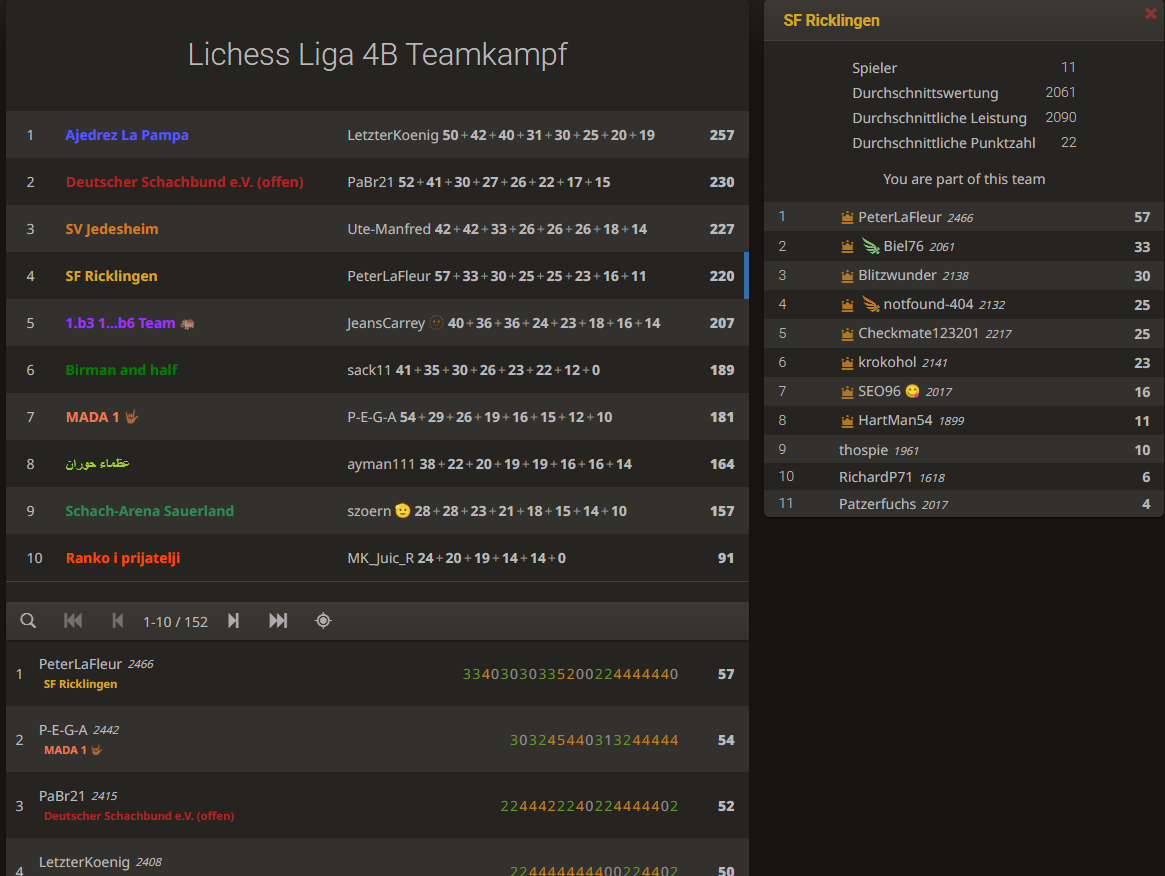Open SF Ricklingen from the team standings
The width and height of the screenshot is (1165, 876).
click(x=111, y=276)
